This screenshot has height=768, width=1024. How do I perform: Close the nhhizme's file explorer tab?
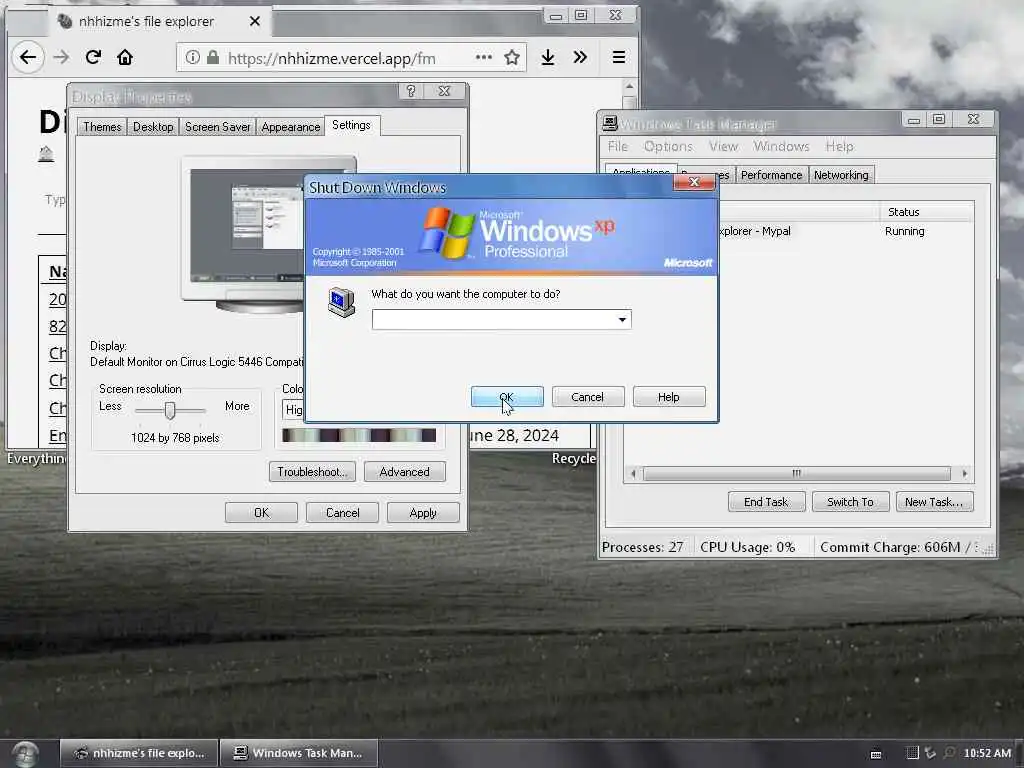tap(255, 22)
